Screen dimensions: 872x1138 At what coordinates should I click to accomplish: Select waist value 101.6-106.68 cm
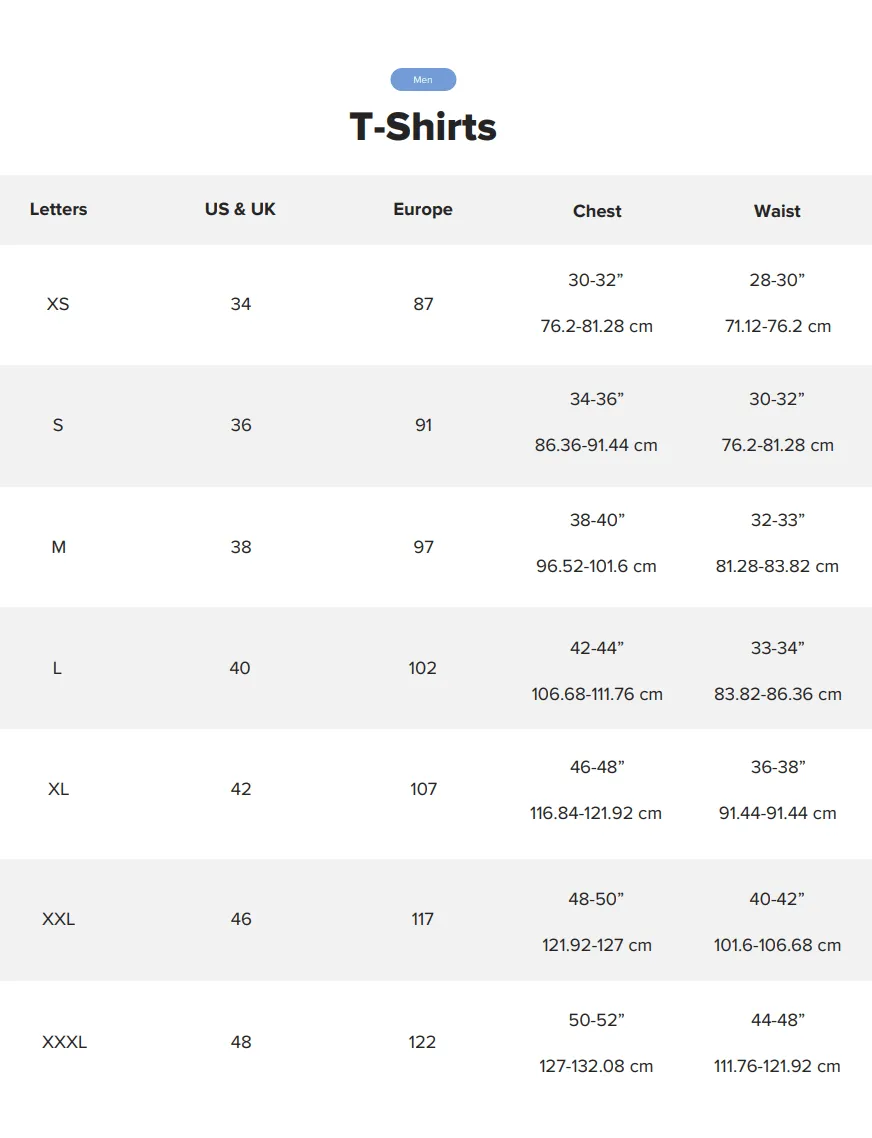coord(777,945)
